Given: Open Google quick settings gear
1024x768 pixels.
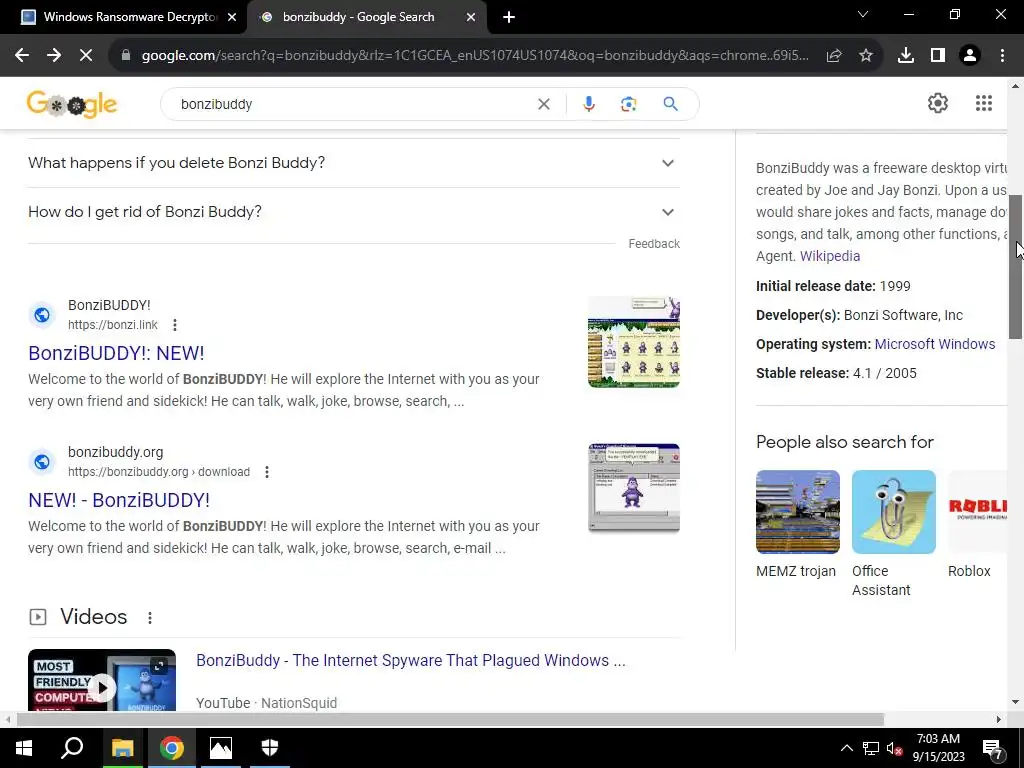Looking at the screenshot, I should tap(938, 103).
